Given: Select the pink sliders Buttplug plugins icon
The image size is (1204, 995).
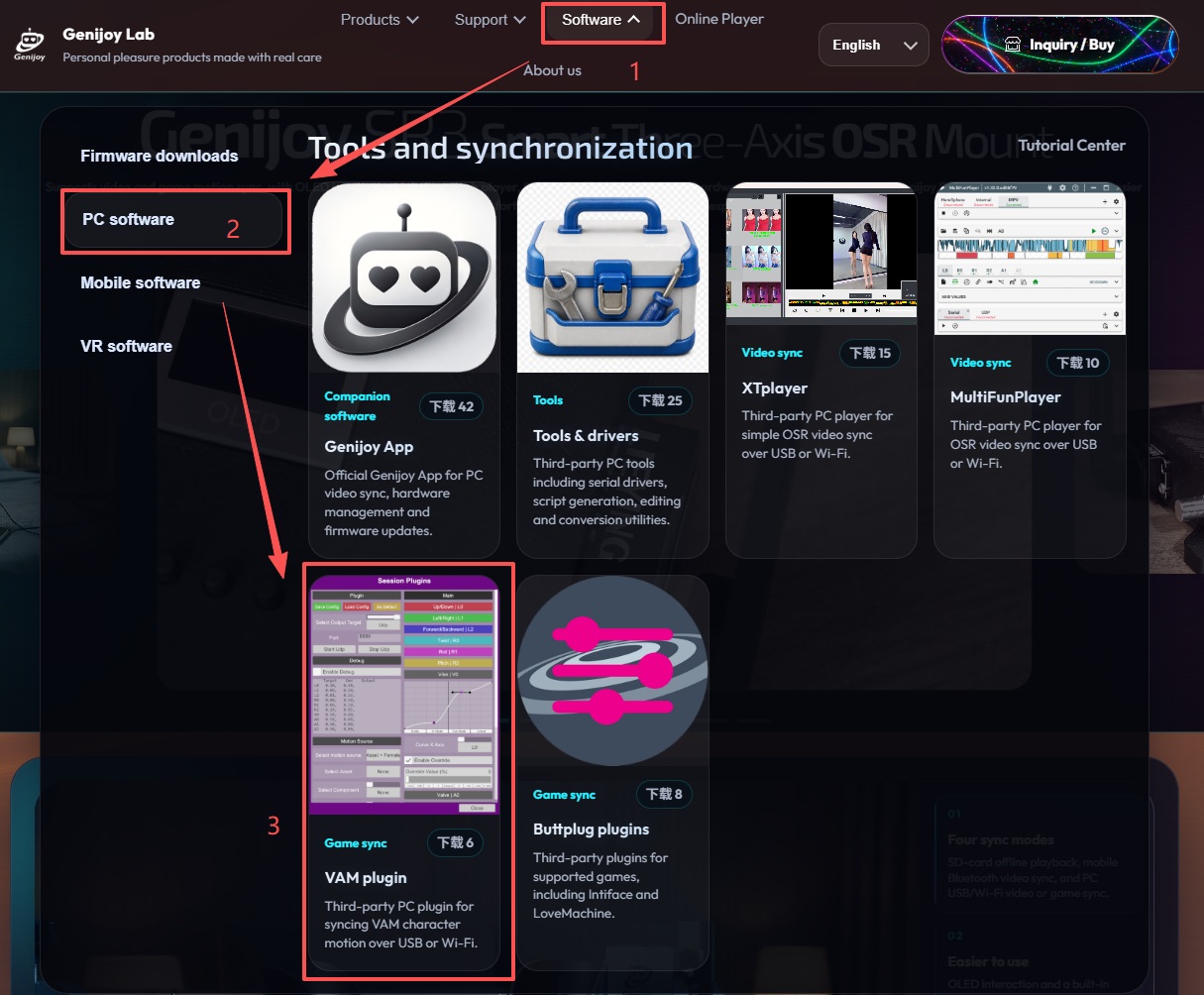Looking at the screenshot, I should point(612,671).
